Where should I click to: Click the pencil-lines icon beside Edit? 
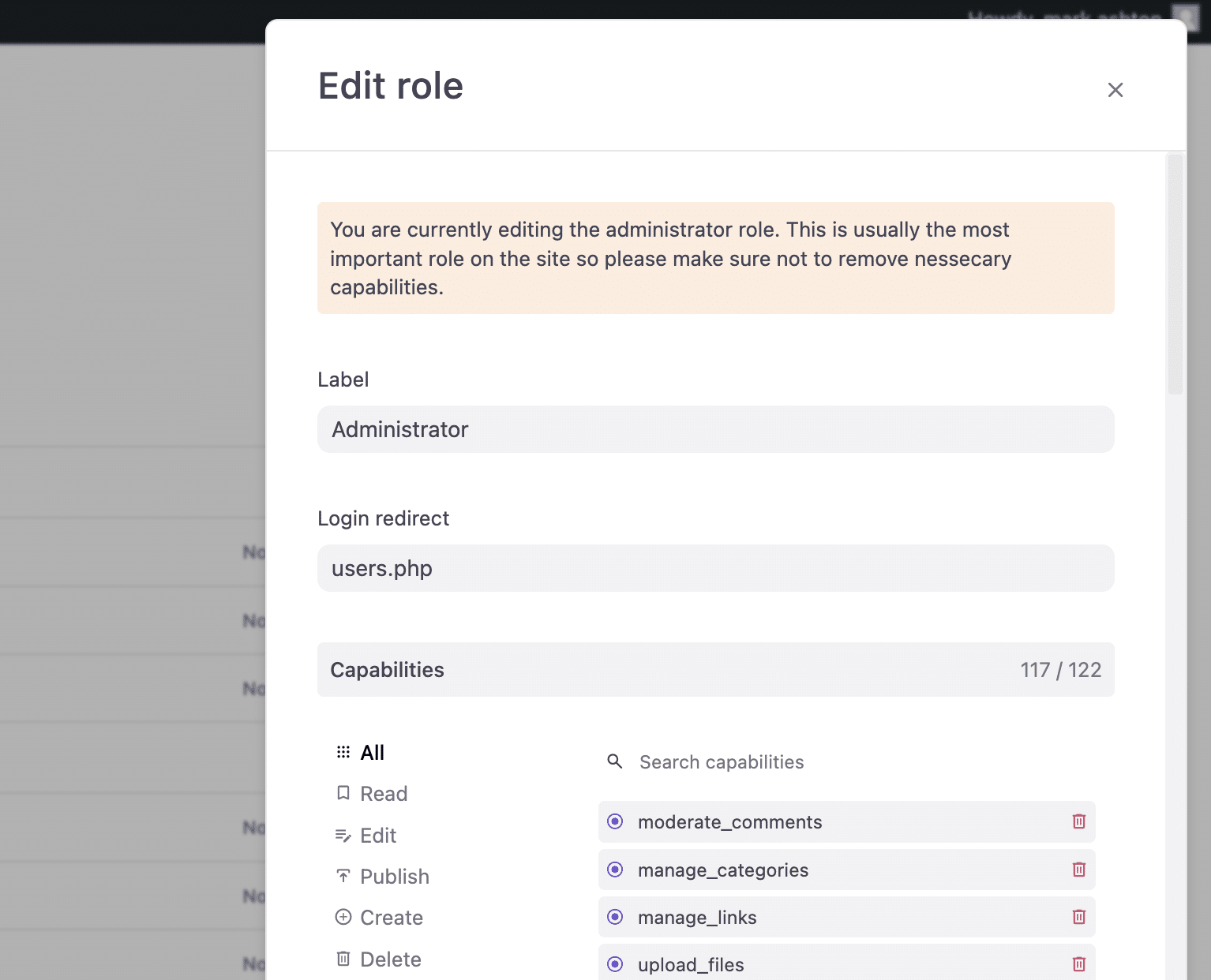[343, 835]
